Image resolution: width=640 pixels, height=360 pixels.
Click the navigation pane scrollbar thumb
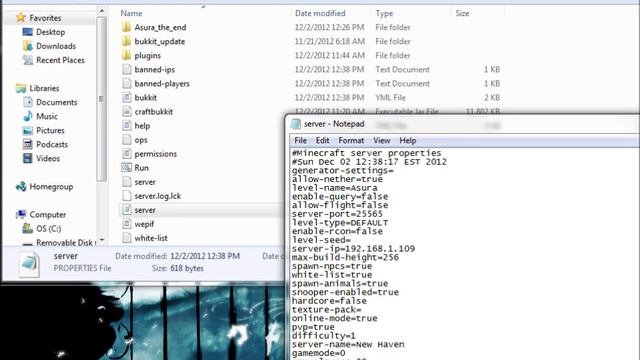click(x=102, y=99)
